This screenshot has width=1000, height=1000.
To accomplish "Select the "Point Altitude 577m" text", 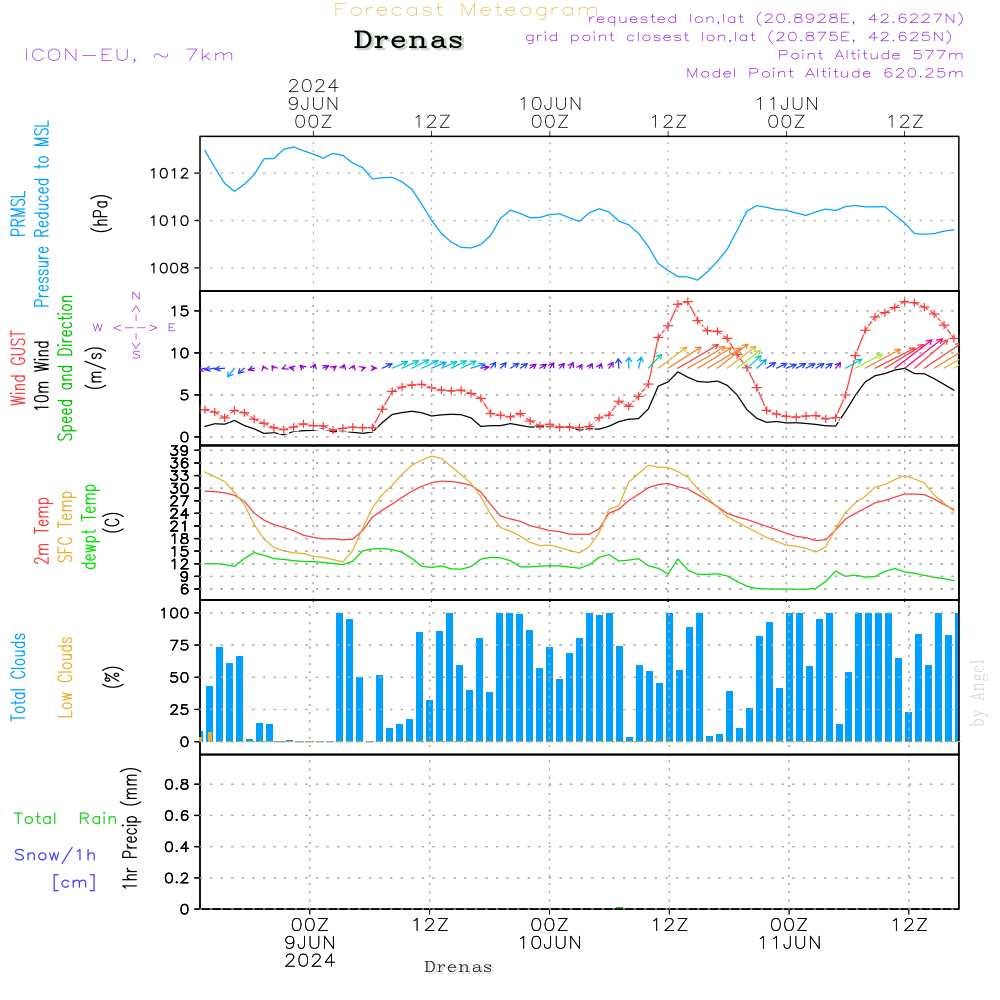I will point(871,55).
